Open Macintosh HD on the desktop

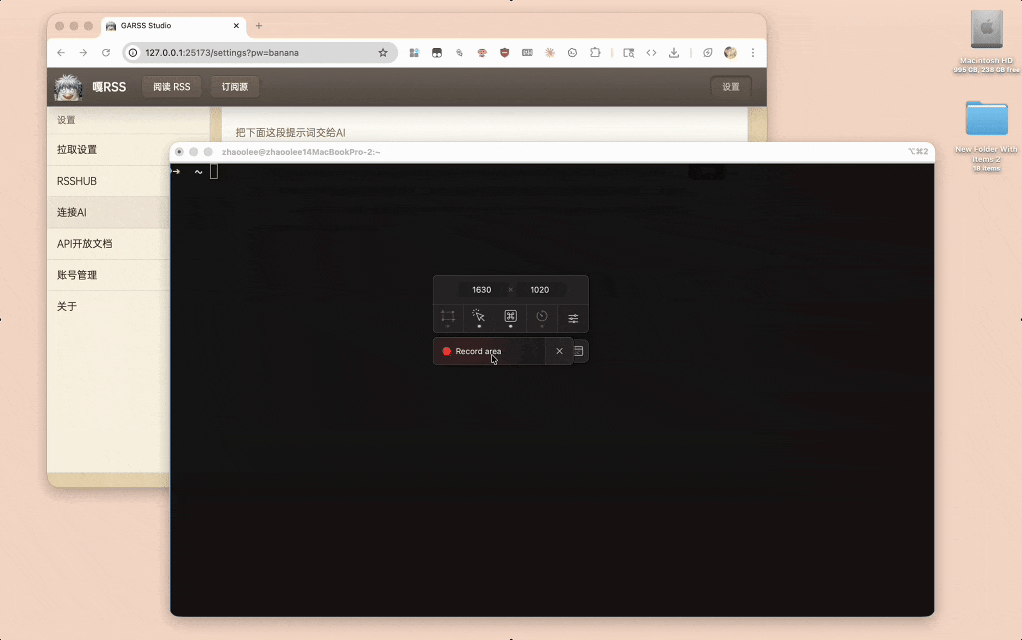tap(986, 39)
